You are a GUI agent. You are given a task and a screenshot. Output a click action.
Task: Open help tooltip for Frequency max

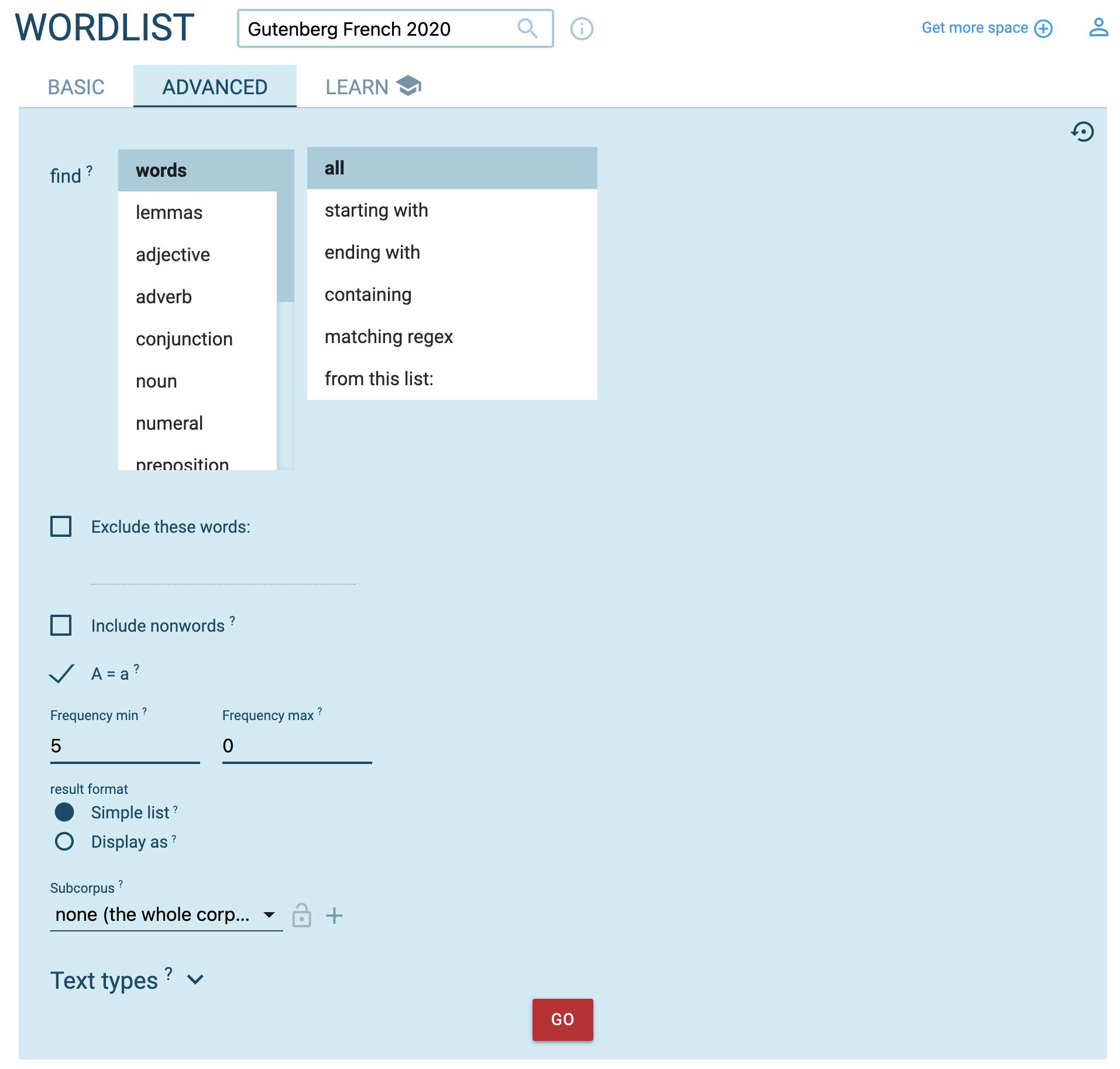(x=319, y=711)
